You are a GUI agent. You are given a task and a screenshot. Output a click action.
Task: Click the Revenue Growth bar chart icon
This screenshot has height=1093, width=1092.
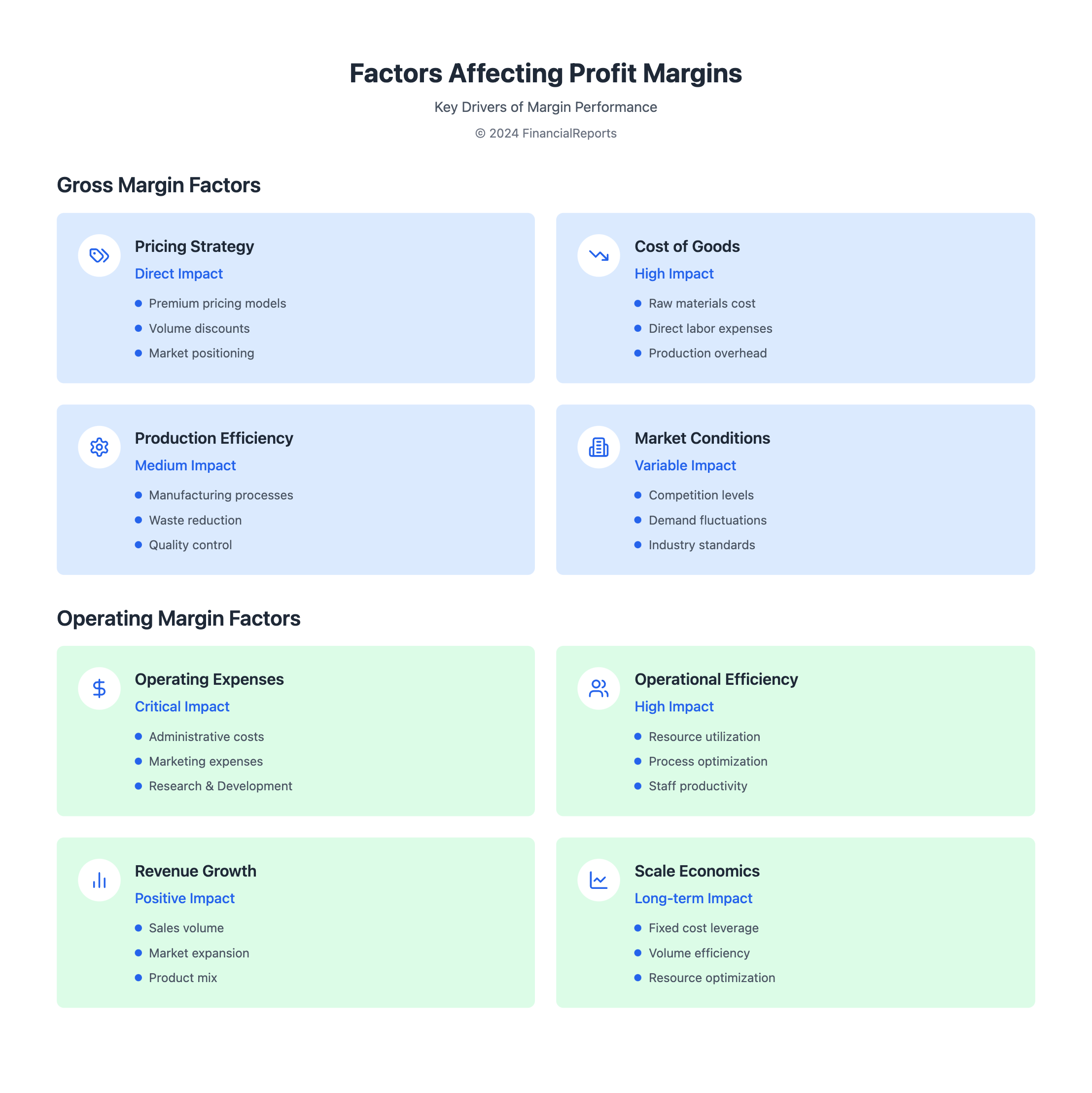pos(99,881)
